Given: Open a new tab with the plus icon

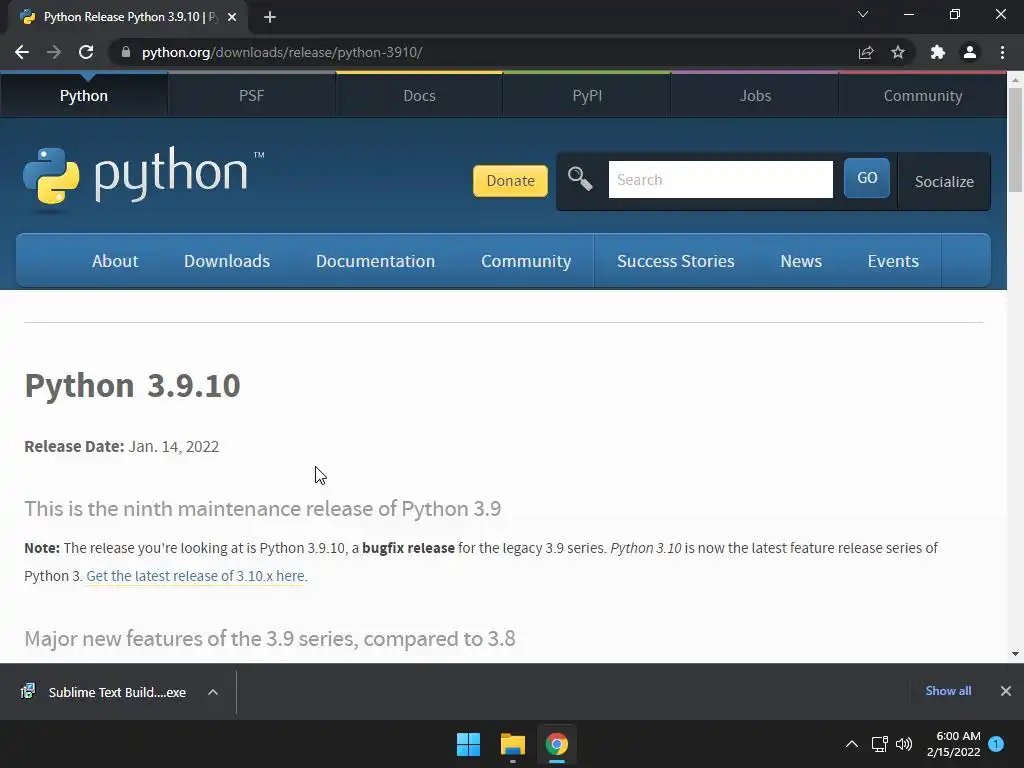Looking at the screenshot, I should point(270,17).
